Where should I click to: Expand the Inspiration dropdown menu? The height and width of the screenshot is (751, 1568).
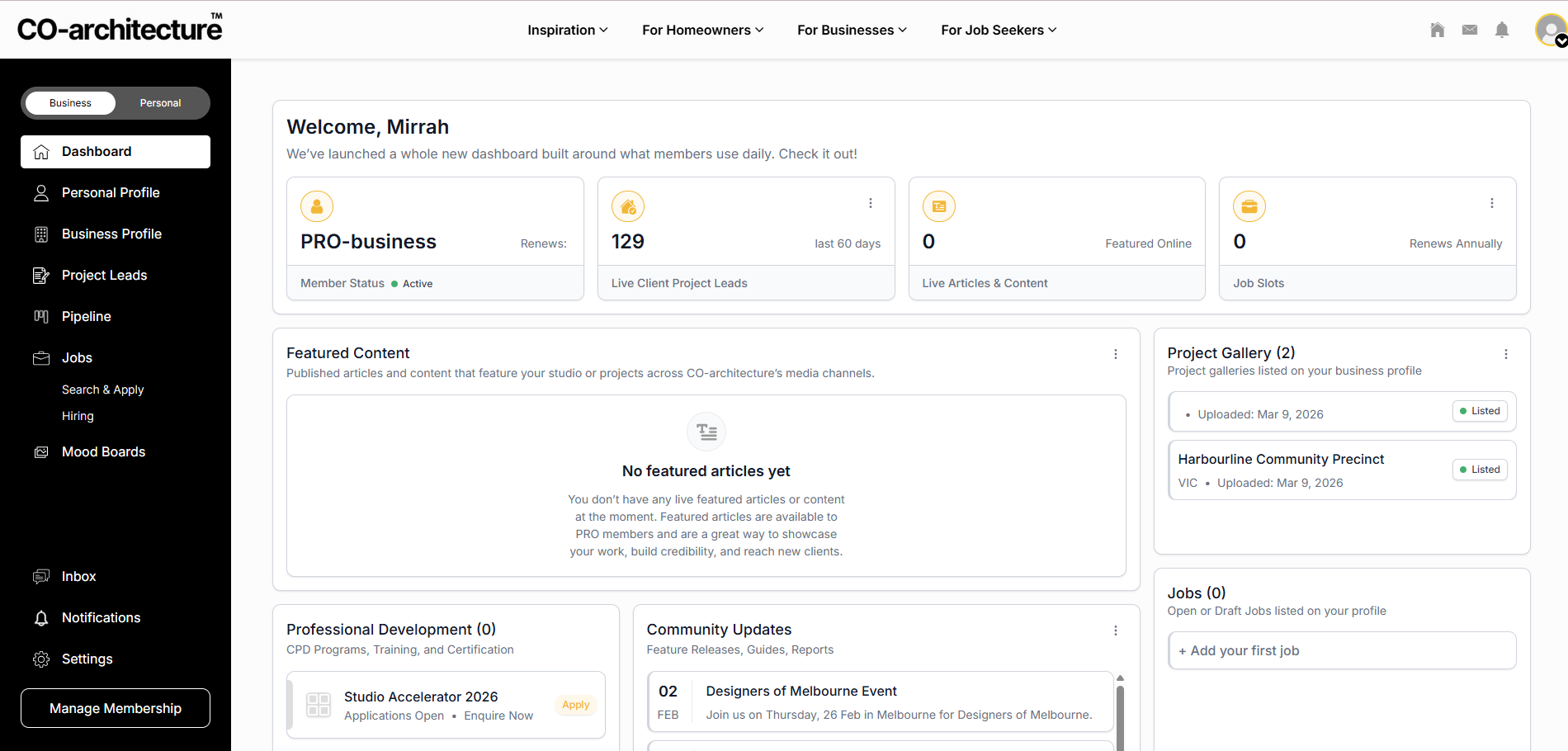click(x=567, y=30)
